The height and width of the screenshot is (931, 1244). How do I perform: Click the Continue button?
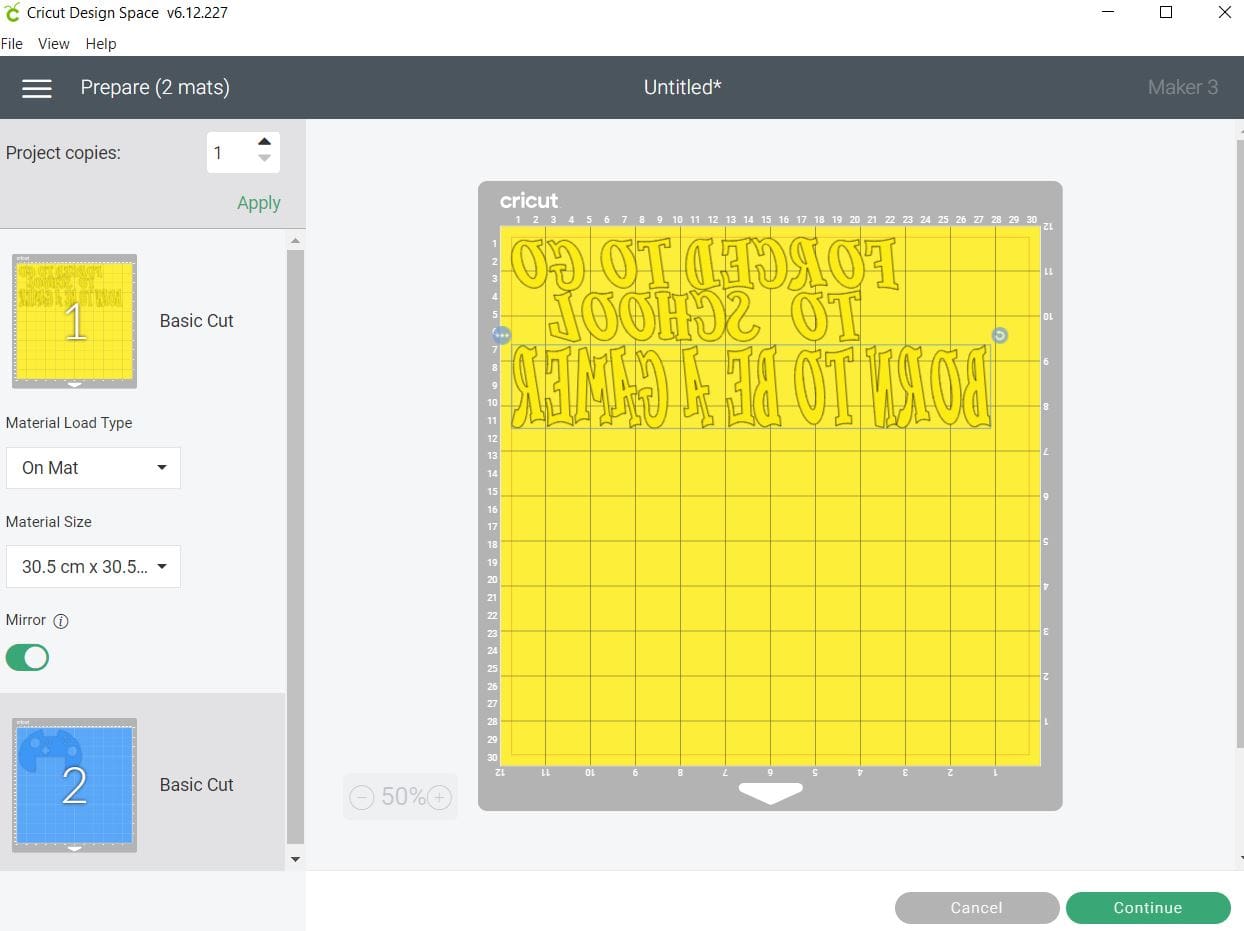[x=1148, y=908]
